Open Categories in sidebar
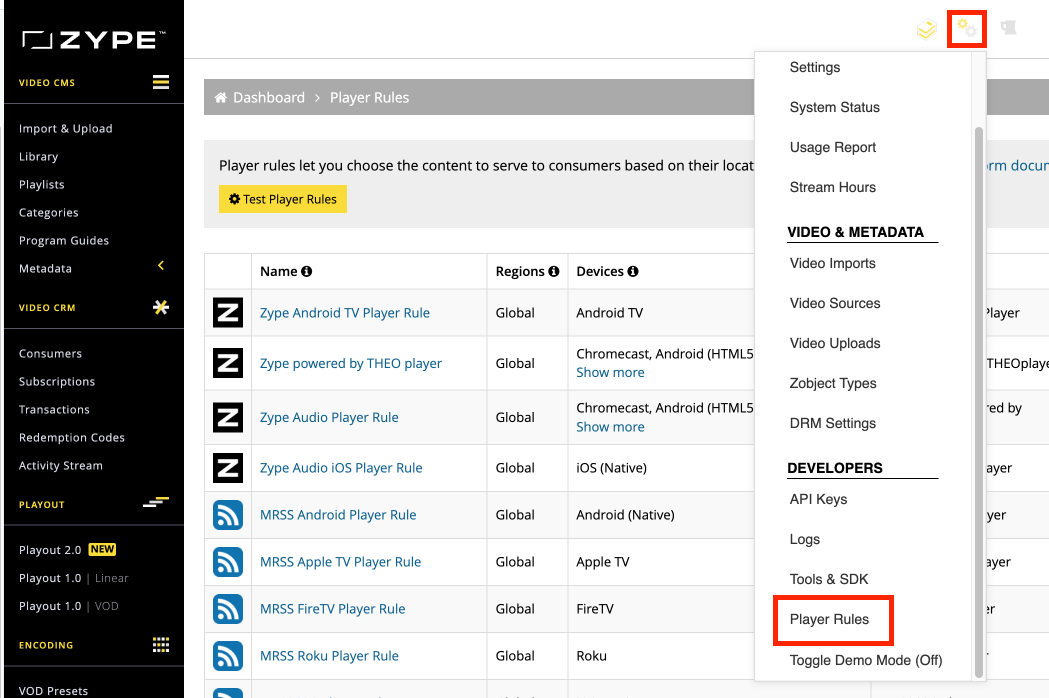Screen dimensions: 1049x698 pos(48,213)
